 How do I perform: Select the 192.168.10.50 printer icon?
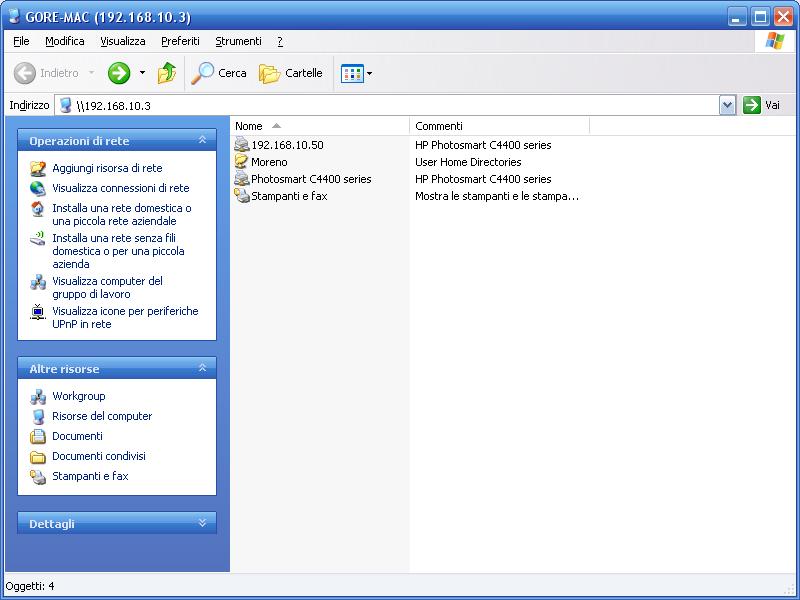(x=241, y=145)
